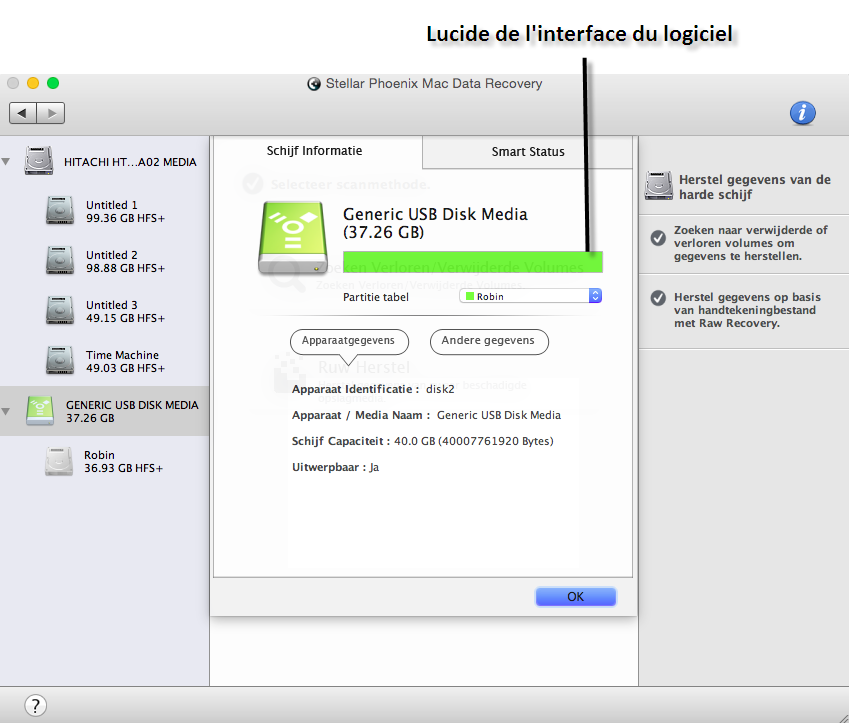Click the green partition usage bar
Image resolution: width=849 pixels, height=723 pixels.
473,262
